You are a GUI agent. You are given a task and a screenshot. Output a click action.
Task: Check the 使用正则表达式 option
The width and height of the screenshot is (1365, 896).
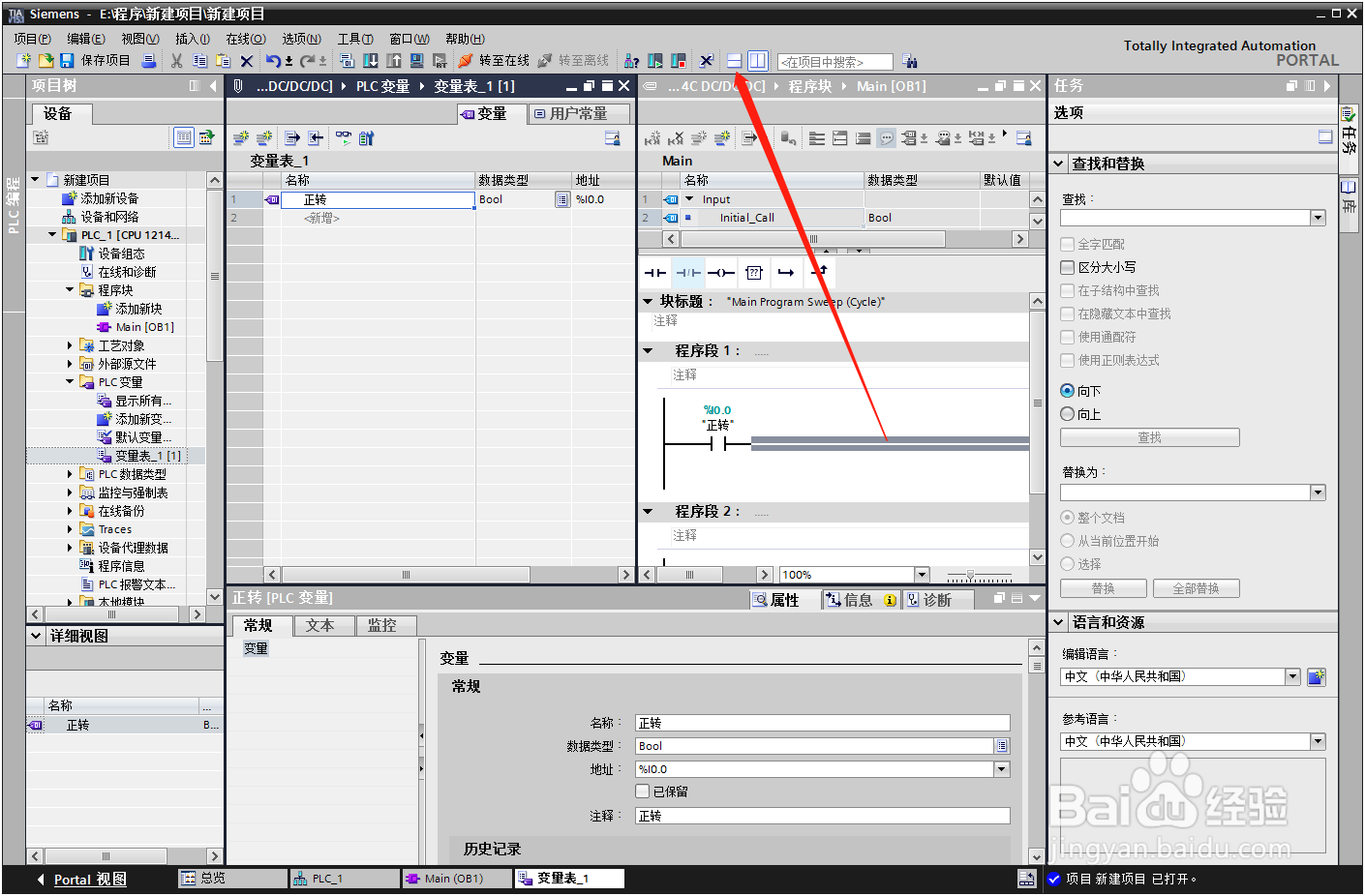tap(1068, 360)
